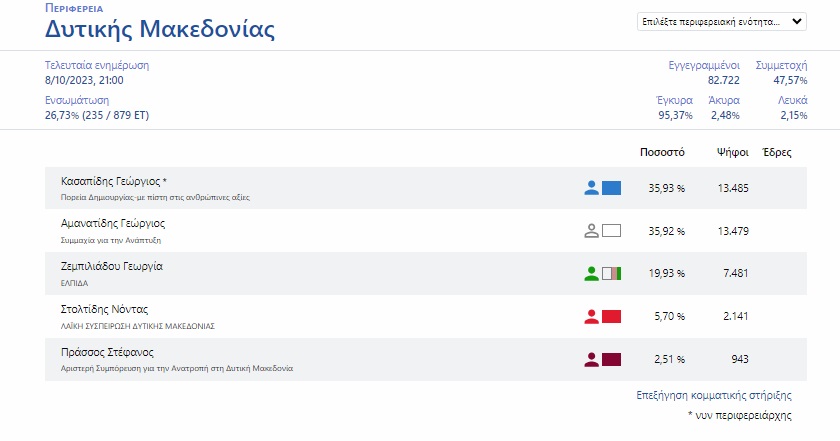Viewport: 840px width, 441px height.
Task: Click dark red person icon beside Πράσσος Στέφανος
Action: coord(591,359)
